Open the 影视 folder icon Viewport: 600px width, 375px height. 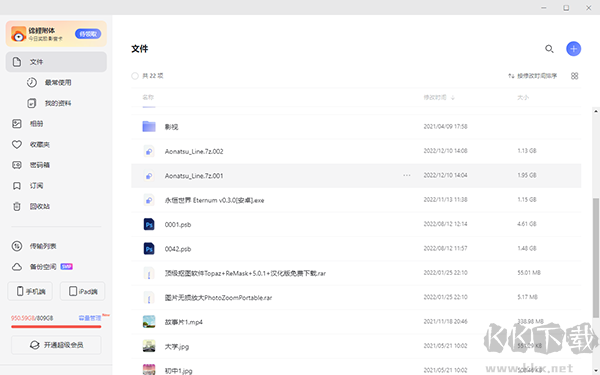point(149,126)
